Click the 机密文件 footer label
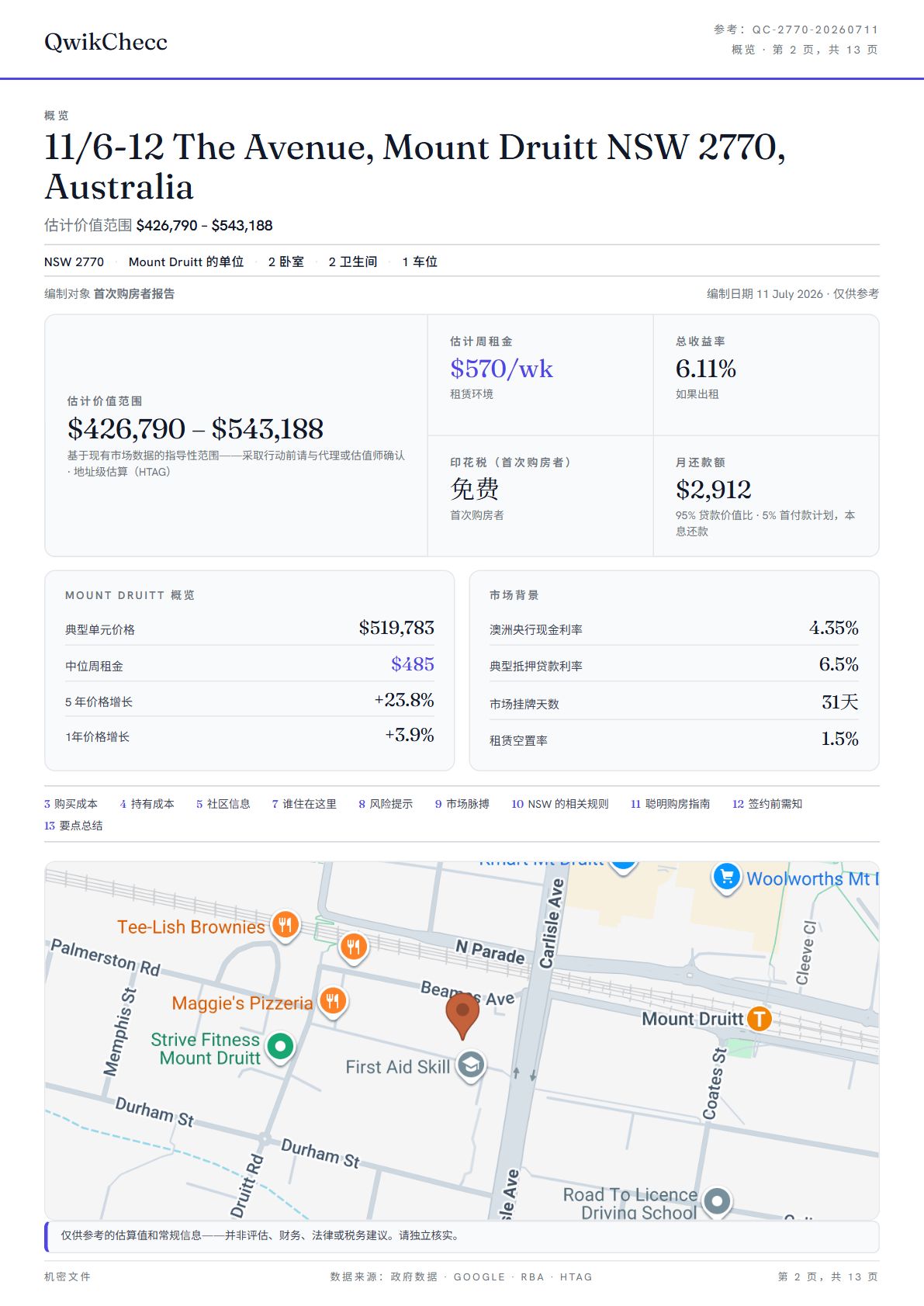Image resolution: width=924 pixels, height=1306 pixels. pyautogui.click(x=67, y=1277)
